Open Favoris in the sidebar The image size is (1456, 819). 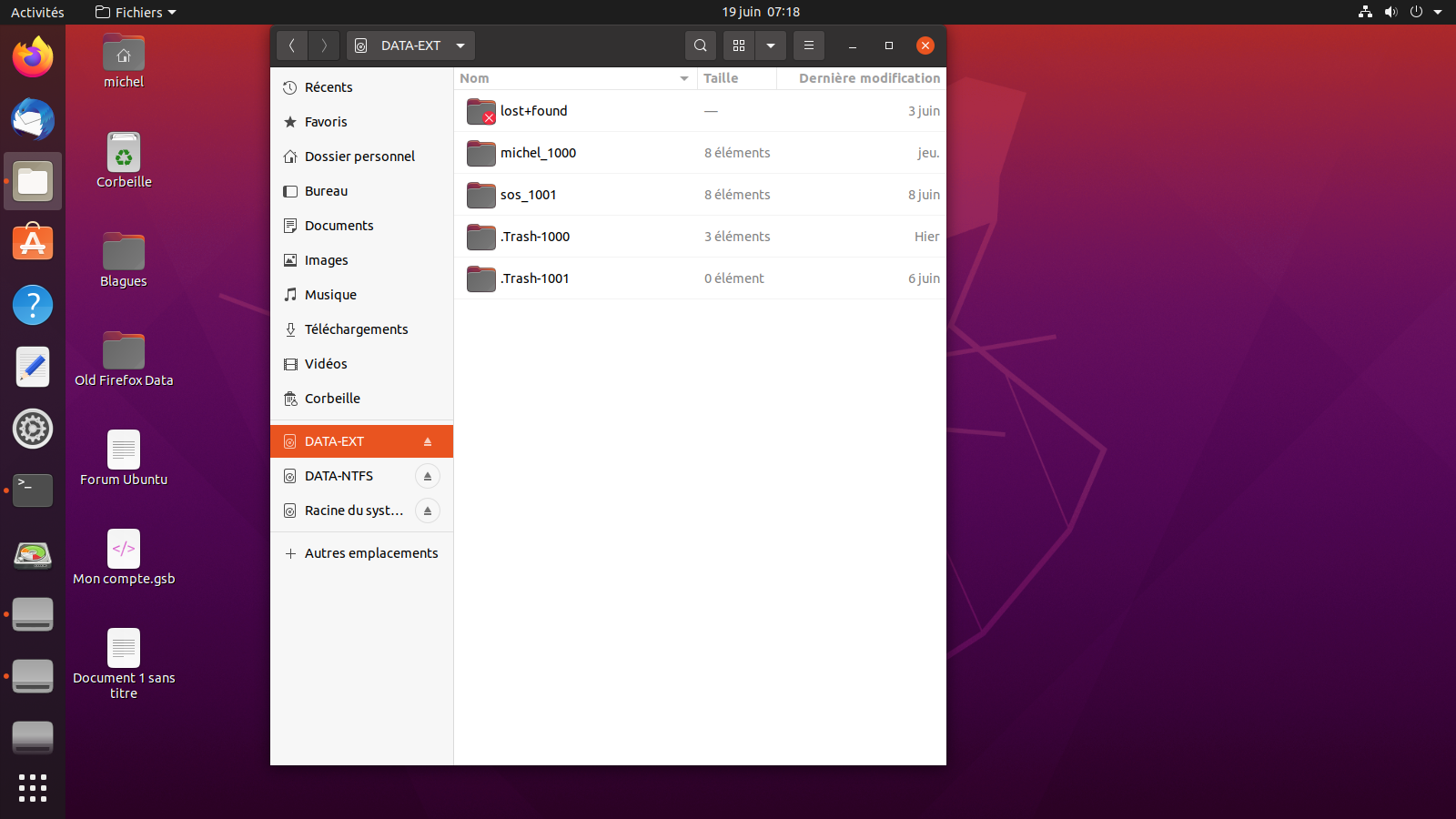point(362,122)
